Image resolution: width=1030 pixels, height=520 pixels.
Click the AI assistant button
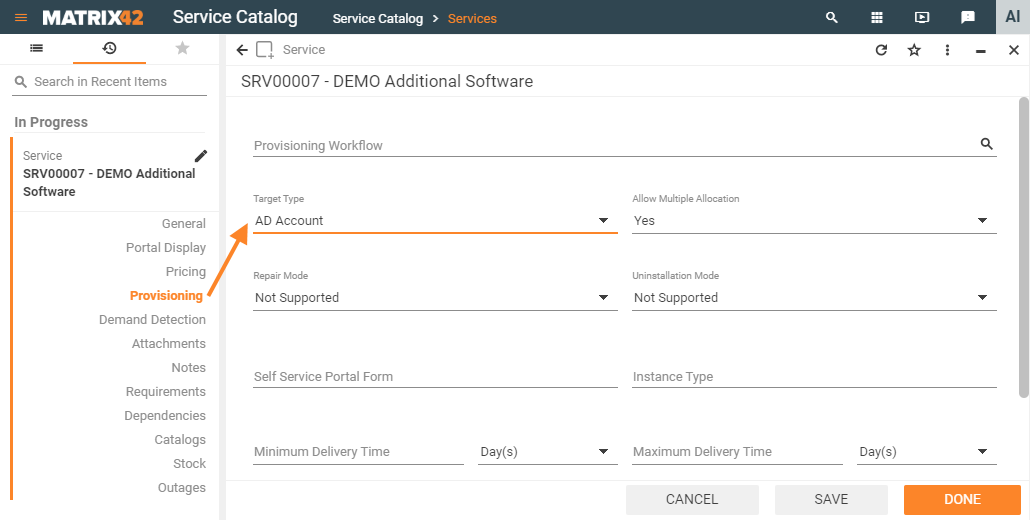1012,17
